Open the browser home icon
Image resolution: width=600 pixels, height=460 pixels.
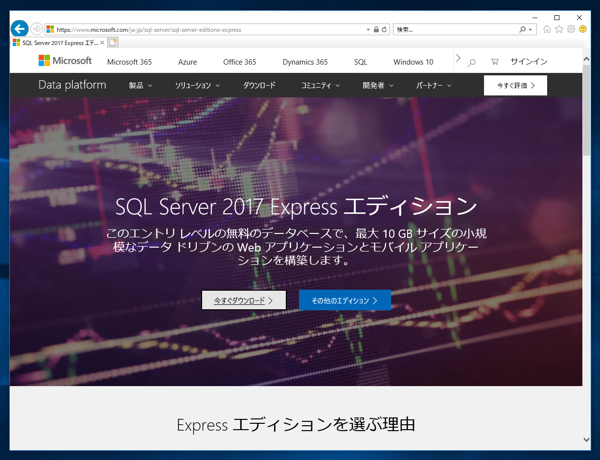pos(547,29)
